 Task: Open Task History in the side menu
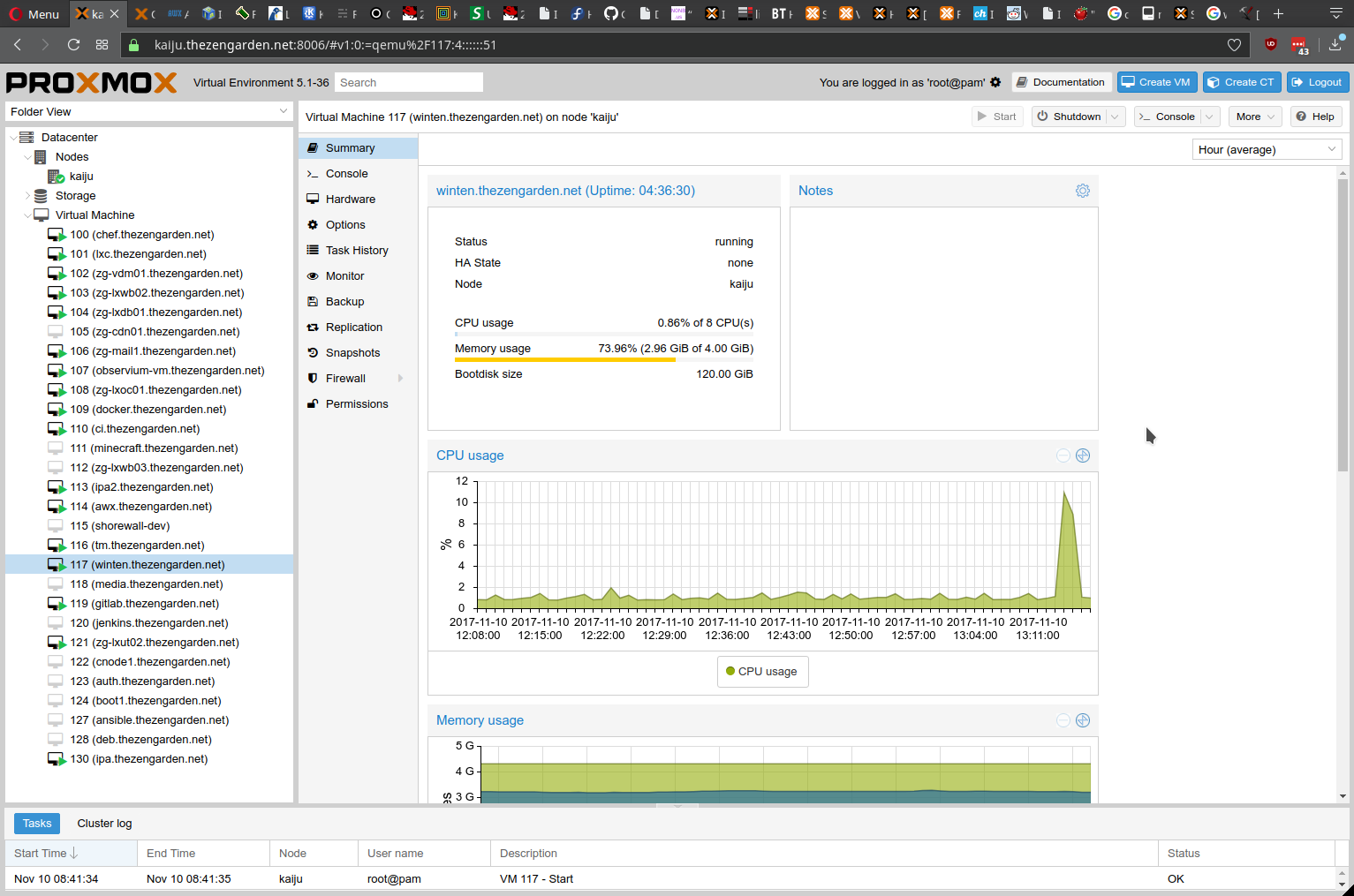[358, 251]
